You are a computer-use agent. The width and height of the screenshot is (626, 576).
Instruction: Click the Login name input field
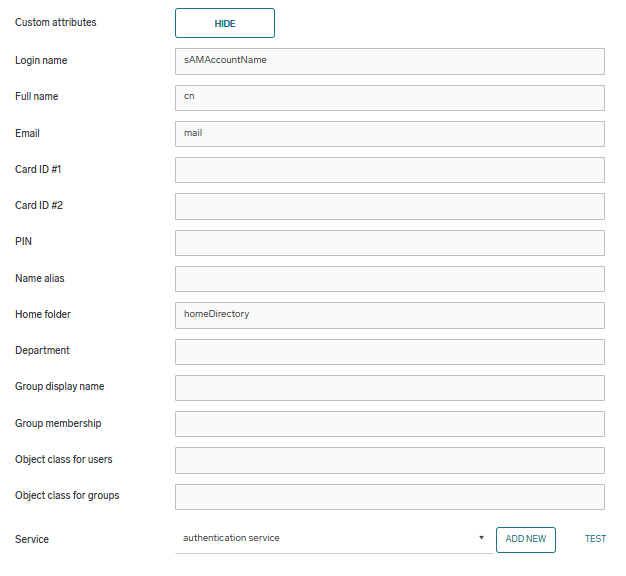[x=389, y=61]
